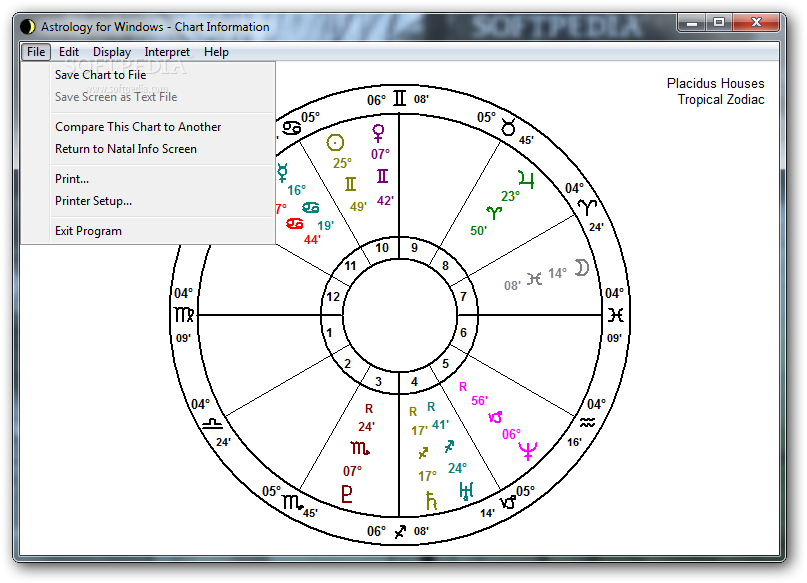This screenshot has height=583, width=807.
Task: Open the File menu
Action: (36, 52)
